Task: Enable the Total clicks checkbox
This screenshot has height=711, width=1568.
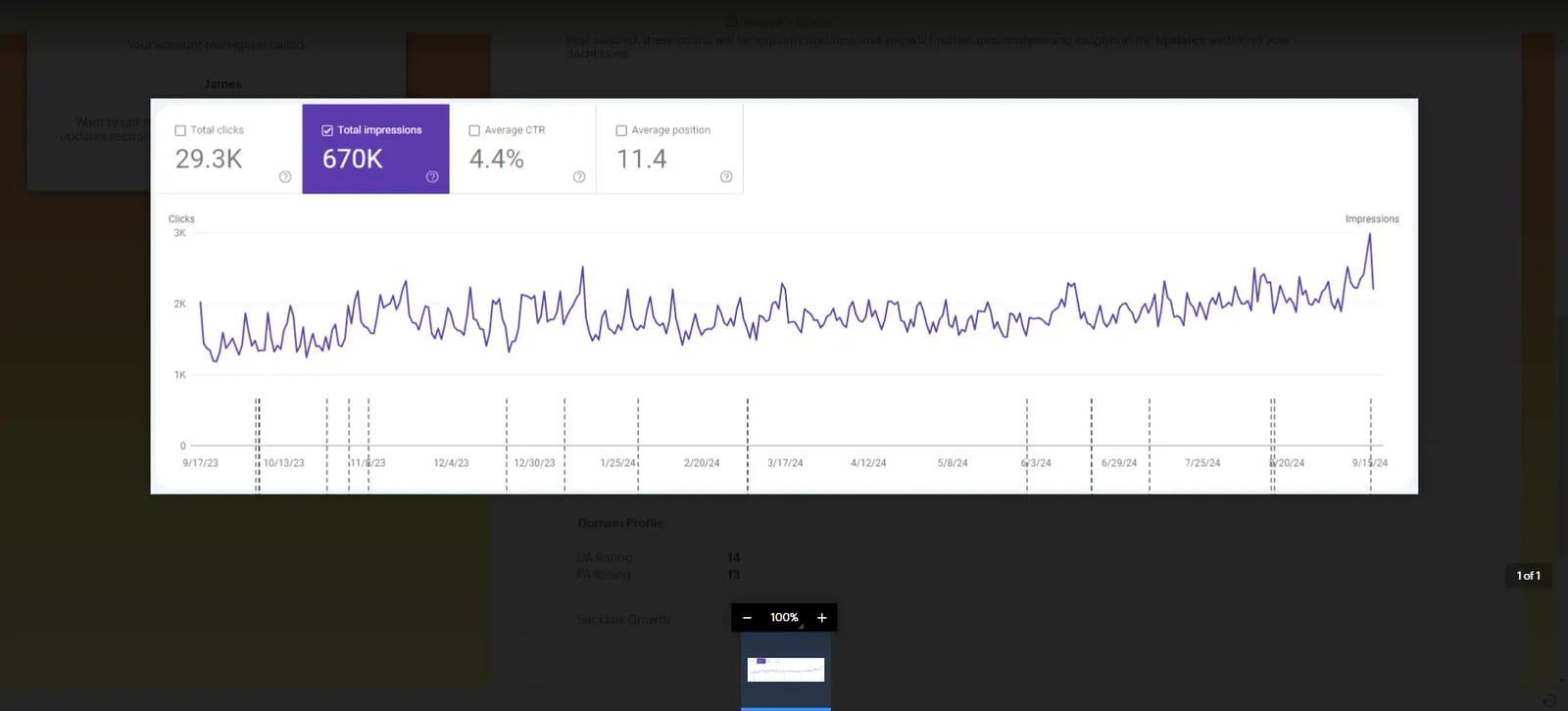Action: coord(180,130)
